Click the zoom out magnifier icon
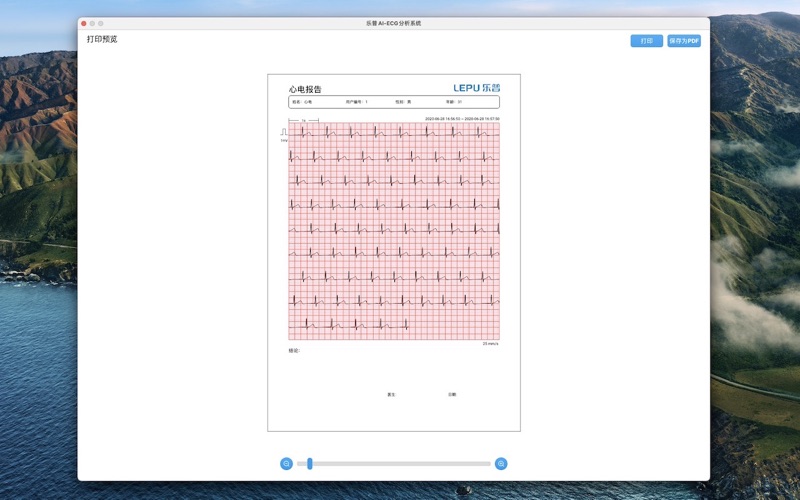Viewport: 800px width, 500px height. (286, 463)
